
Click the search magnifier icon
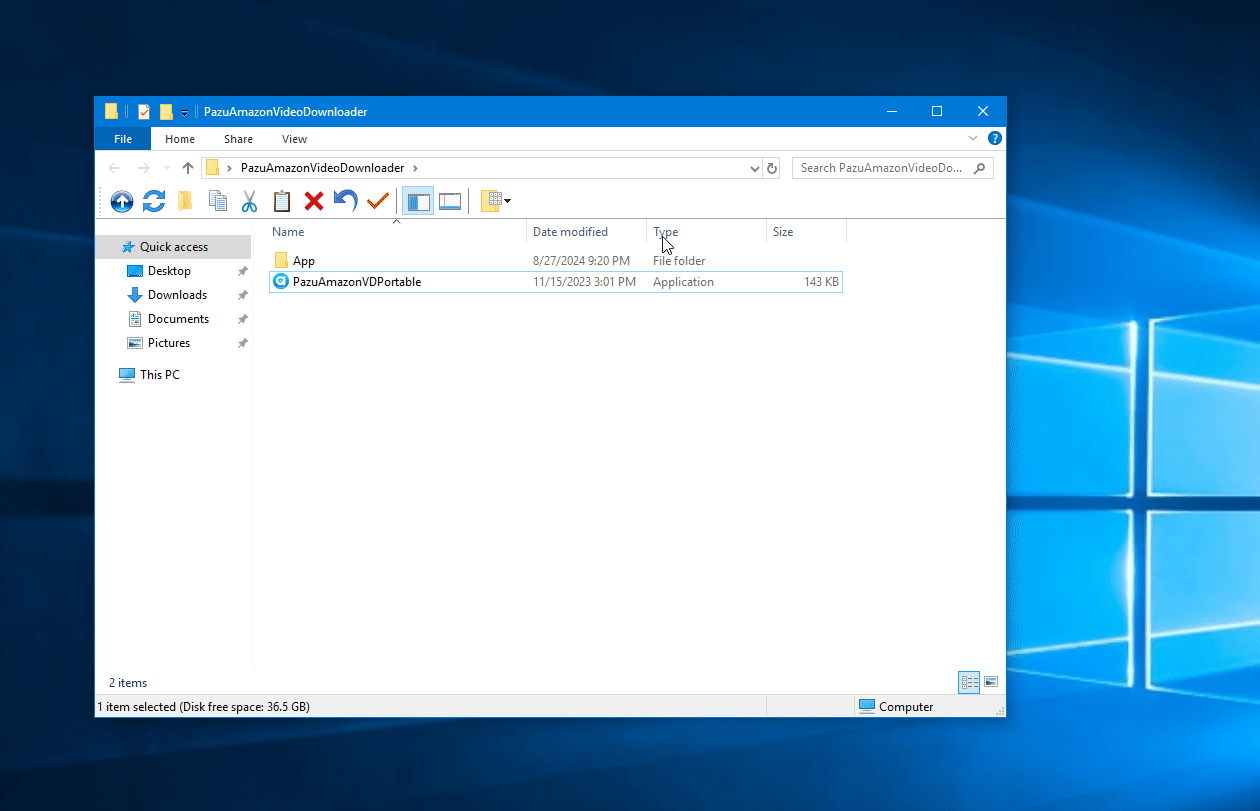coord(980,168)
